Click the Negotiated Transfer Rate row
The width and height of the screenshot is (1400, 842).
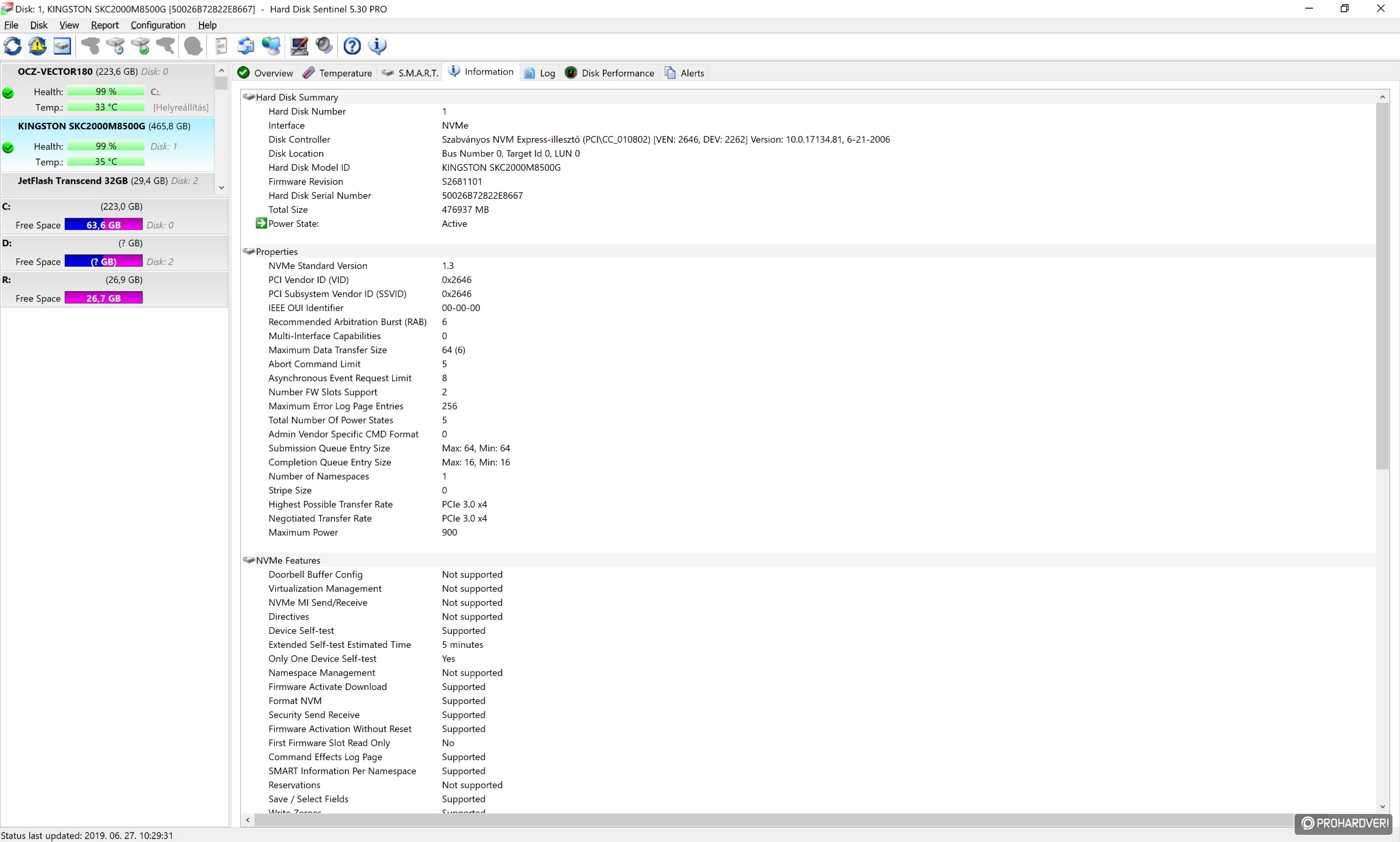tap(808, 518)
